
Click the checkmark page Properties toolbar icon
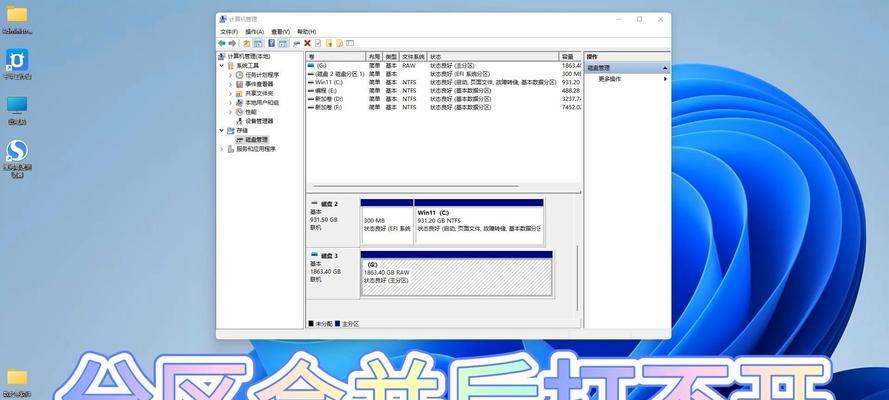[x=318, y=43]
